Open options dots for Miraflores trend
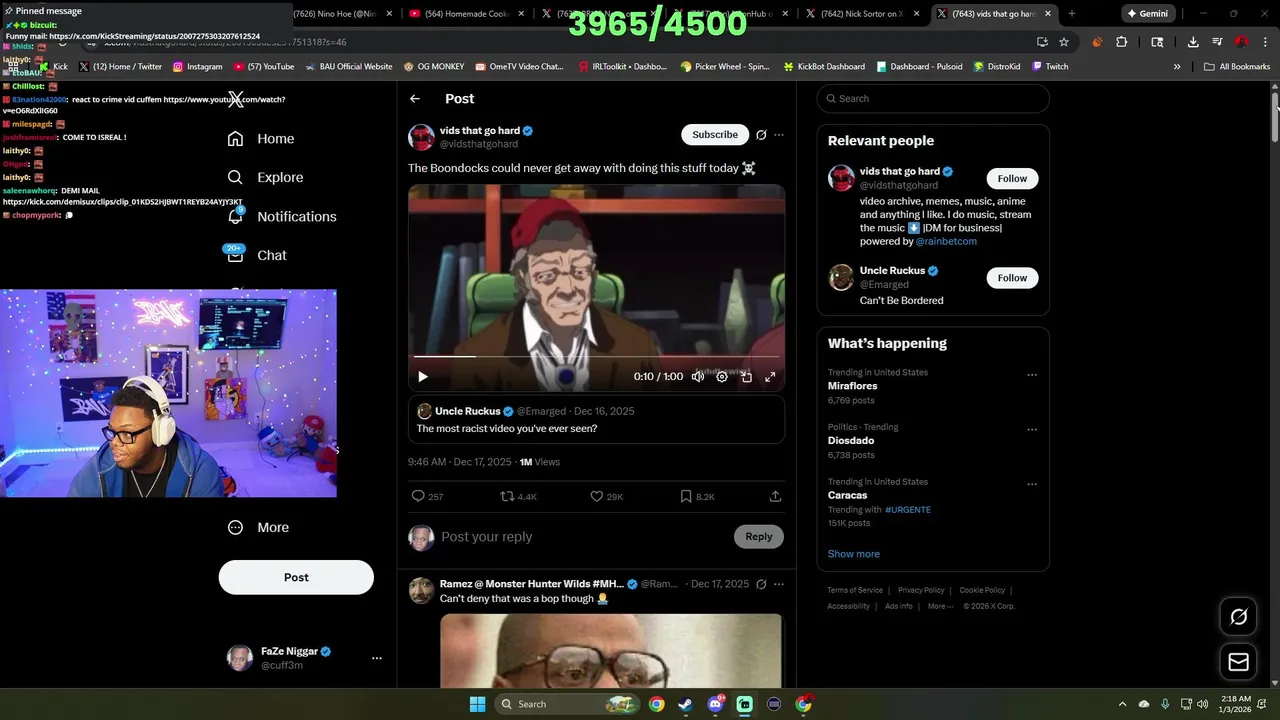 (1032, 376)
